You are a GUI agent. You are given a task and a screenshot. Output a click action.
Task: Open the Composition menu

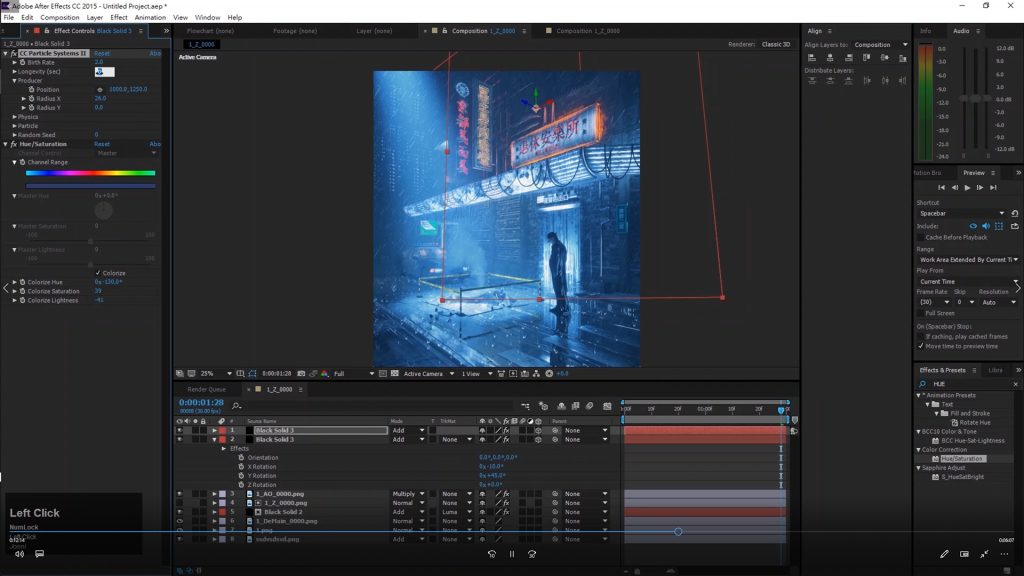(x=60, y=17)
